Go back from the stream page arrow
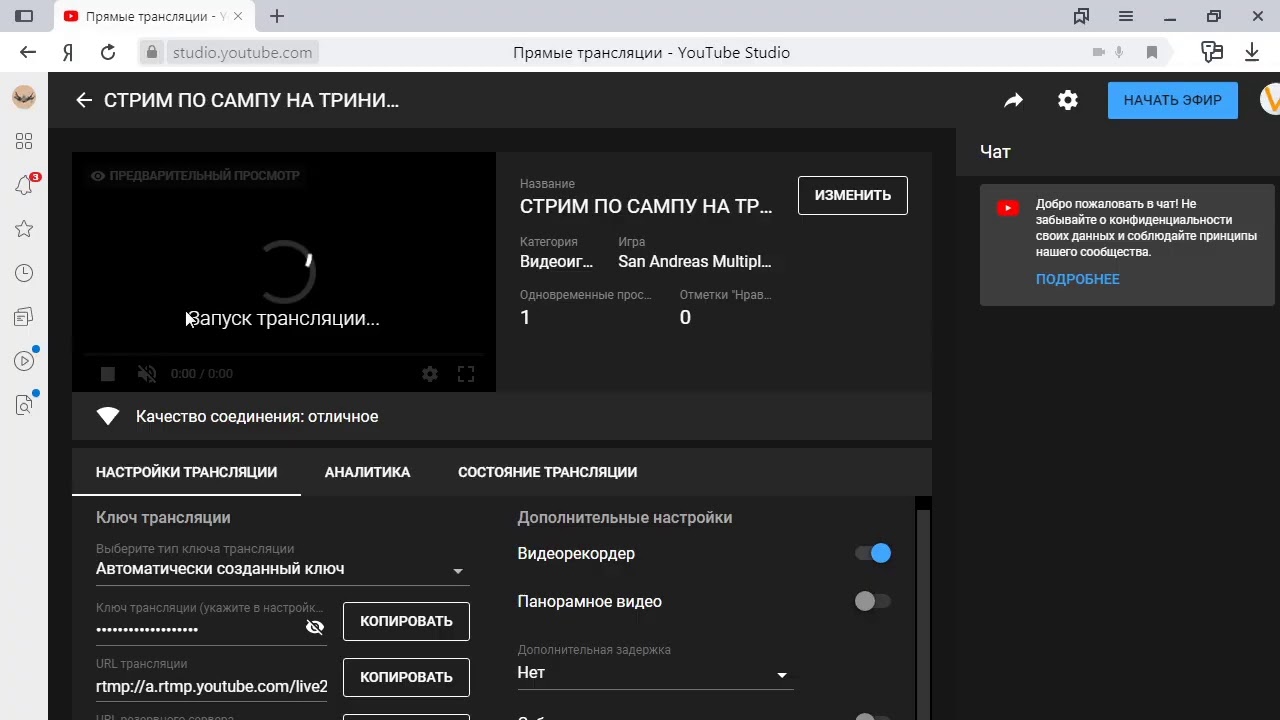Viewport: 1280px width, 720px height. click(x=84, y=100)
